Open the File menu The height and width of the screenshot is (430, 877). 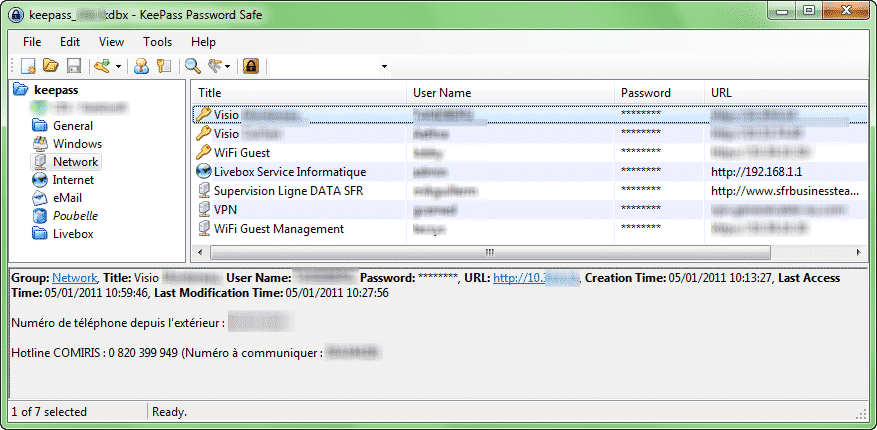[x=32, y=42]
